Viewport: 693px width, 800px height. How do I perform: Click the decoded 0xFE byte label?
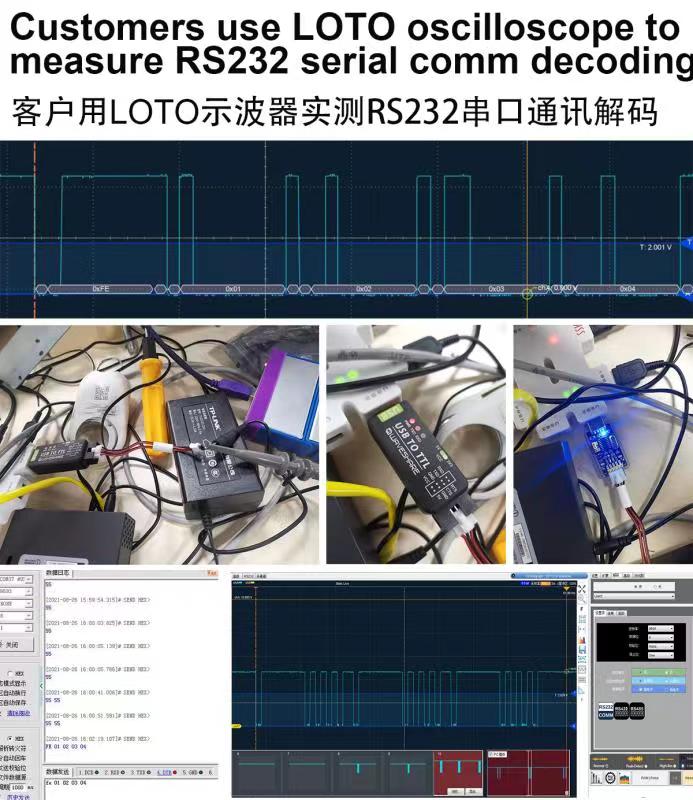101,289
